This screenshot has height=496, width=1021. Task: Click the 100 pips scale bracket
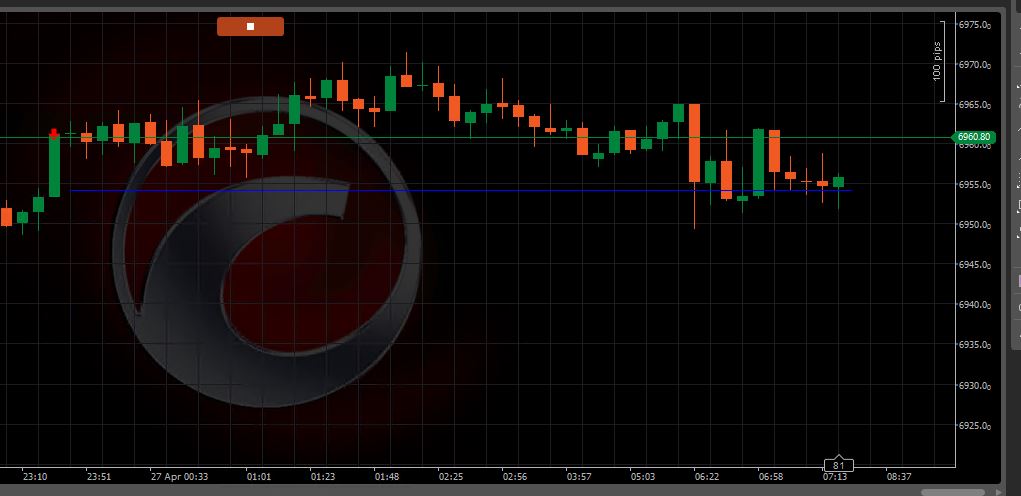[940, 61]
